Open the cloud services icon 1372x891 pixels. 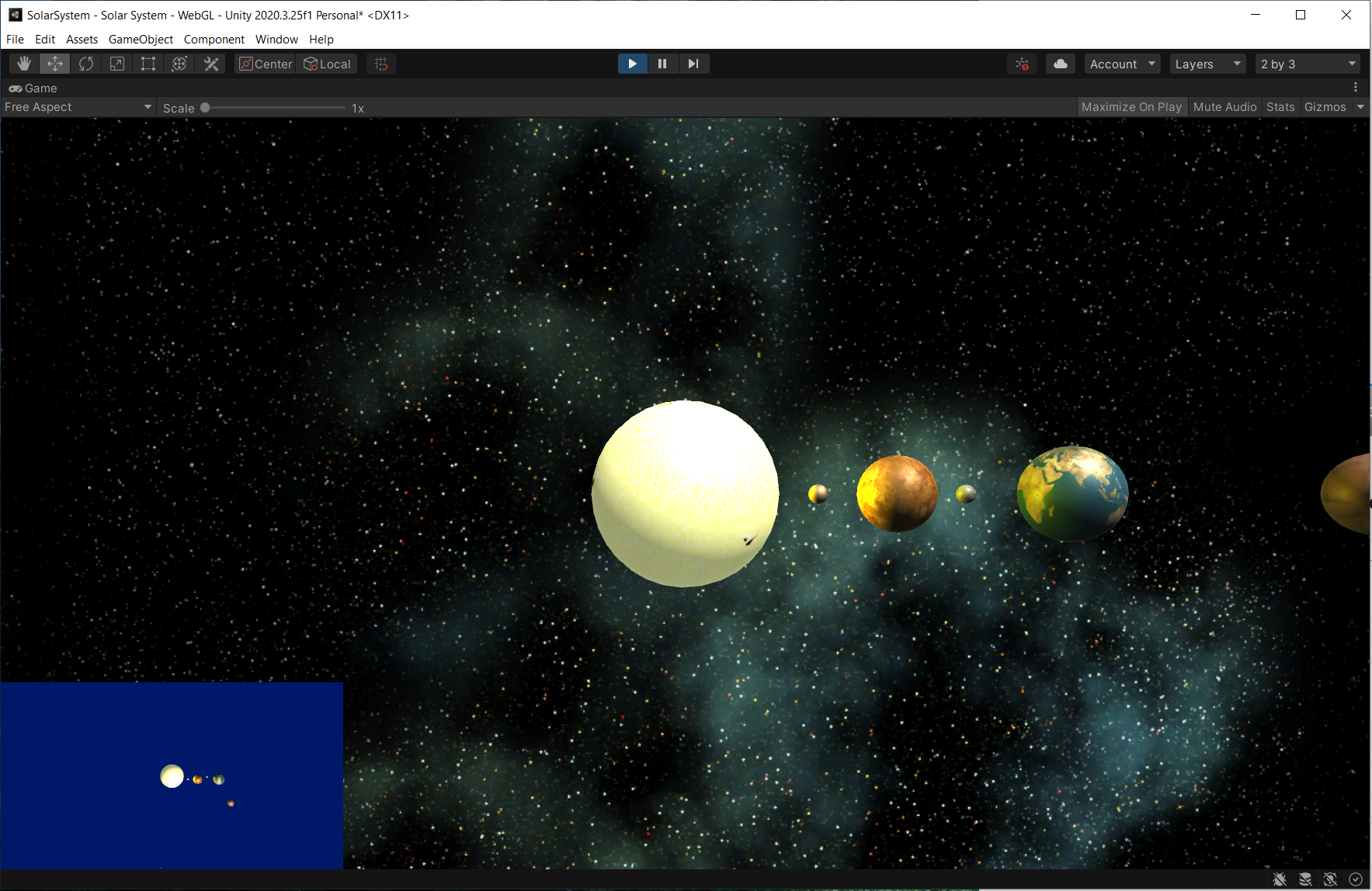[1061, 64]
